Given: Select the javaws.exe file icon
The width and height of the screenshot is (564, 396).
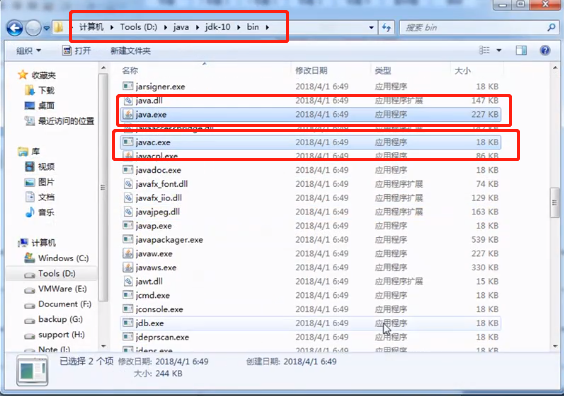Looking at the screenshot, I should click(128, 267).
